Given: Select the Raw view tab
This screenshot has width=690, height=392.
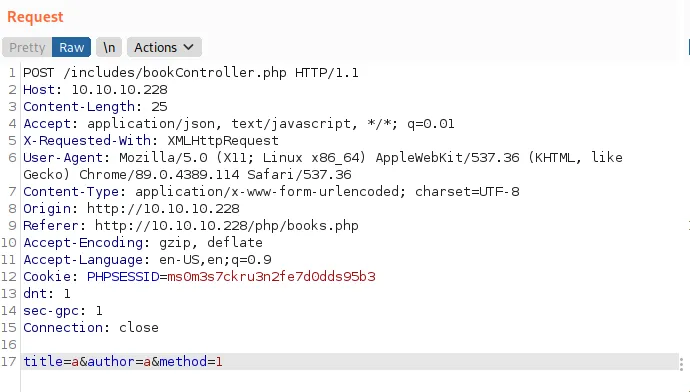Looking at the screenshot, I should coord(71,48).
